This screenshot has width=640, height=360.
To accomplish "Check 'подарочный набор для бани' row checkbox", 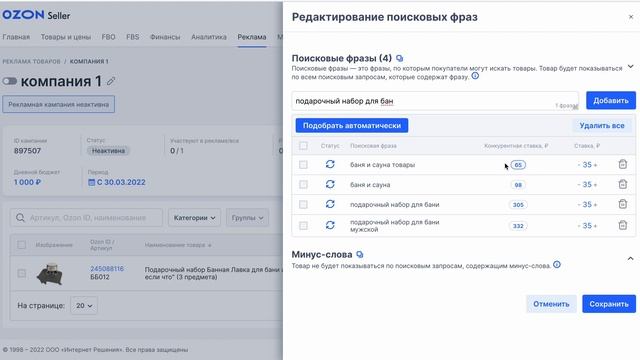I will (303, 204).
